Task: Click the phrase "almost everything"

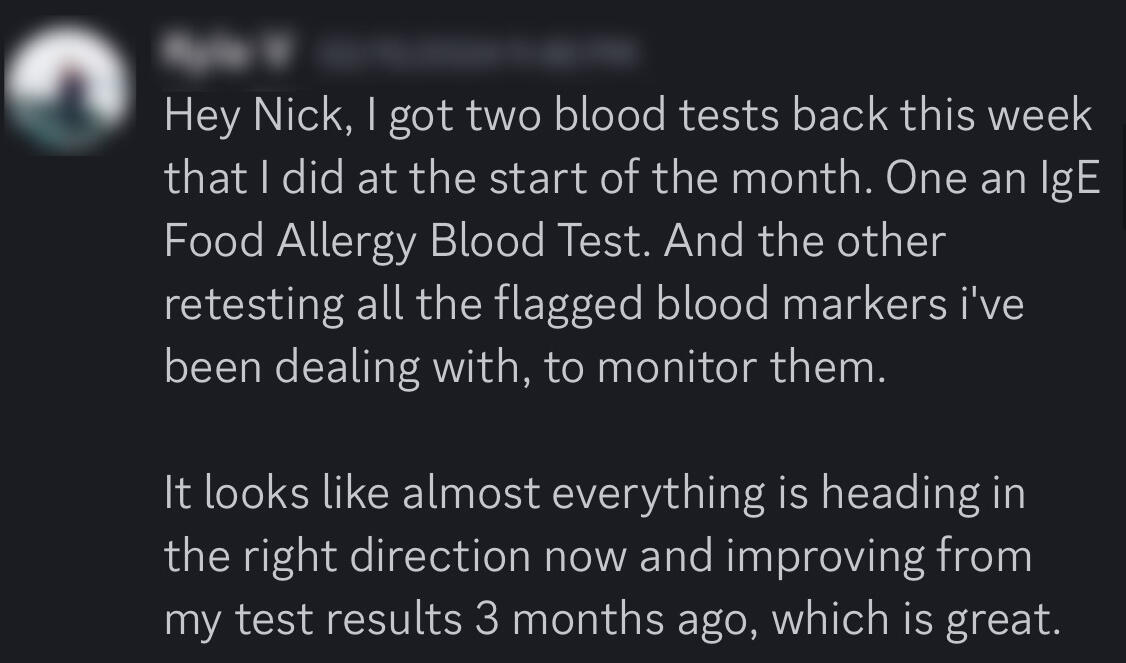Action: click(x=579, y=494)
